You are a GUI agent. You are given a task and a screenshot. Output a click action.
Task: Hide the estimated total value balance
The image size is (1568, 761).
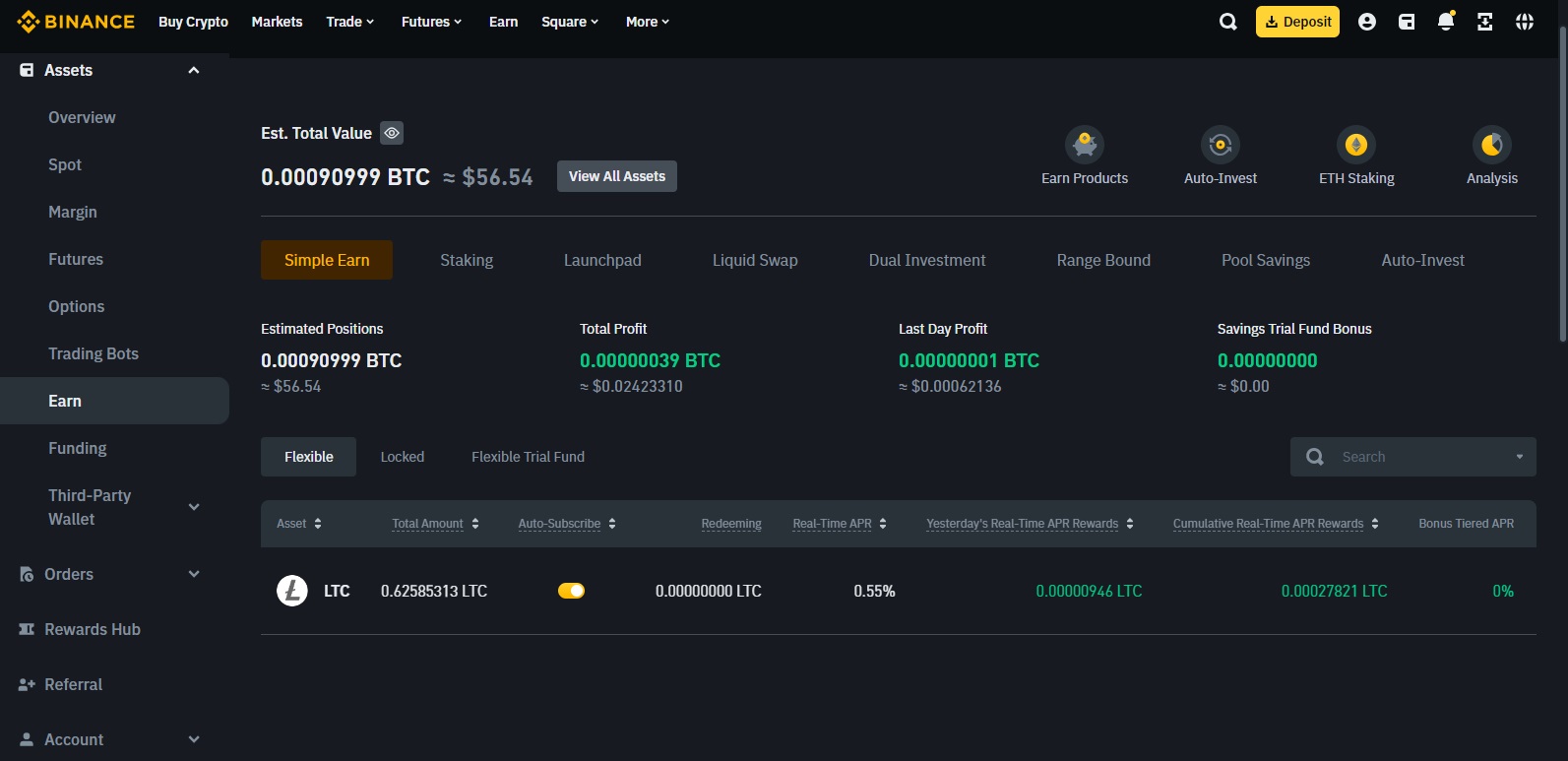(x=392, y=133)
